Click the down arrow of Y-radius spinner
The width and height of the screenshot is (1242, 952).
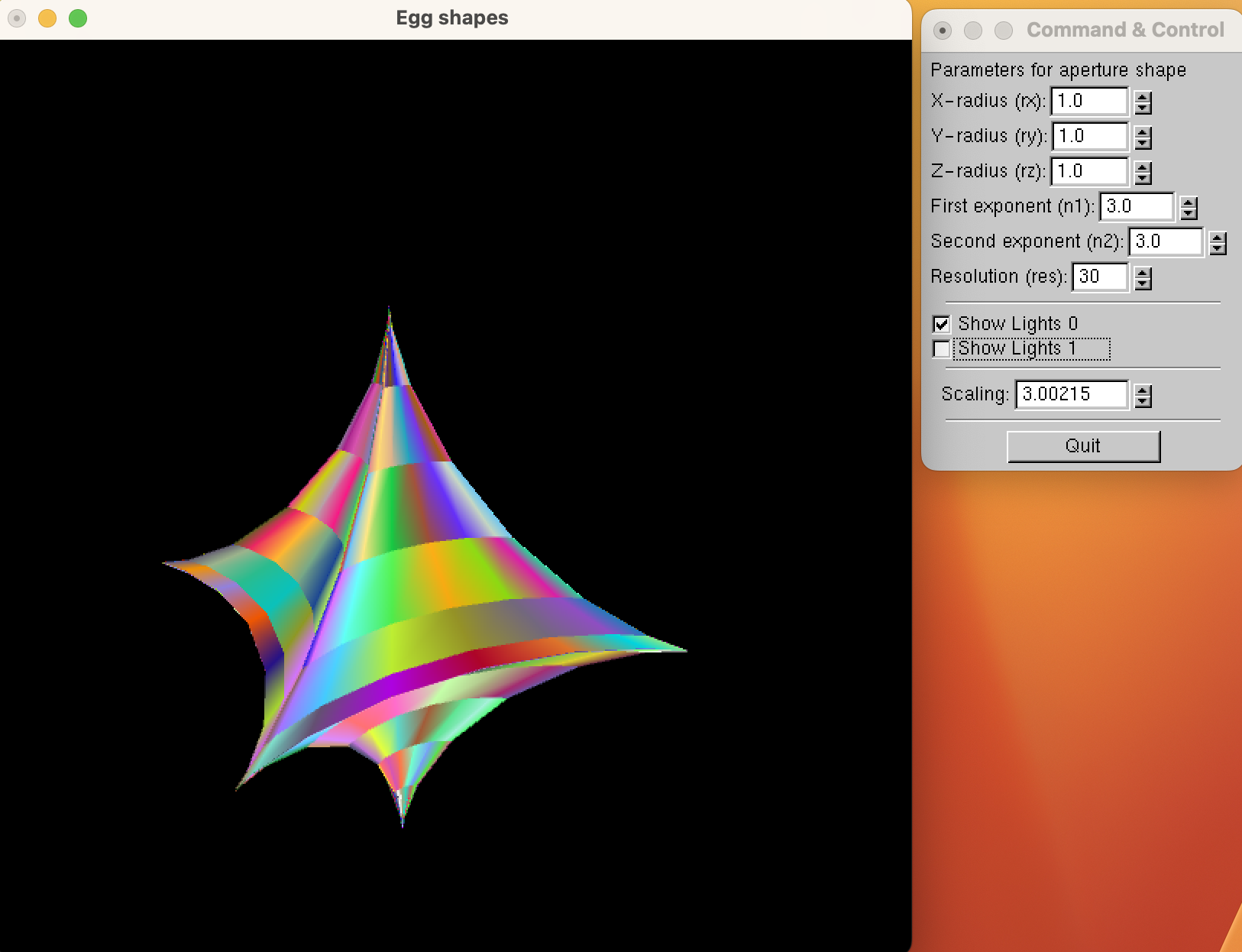coord(1143,143)
